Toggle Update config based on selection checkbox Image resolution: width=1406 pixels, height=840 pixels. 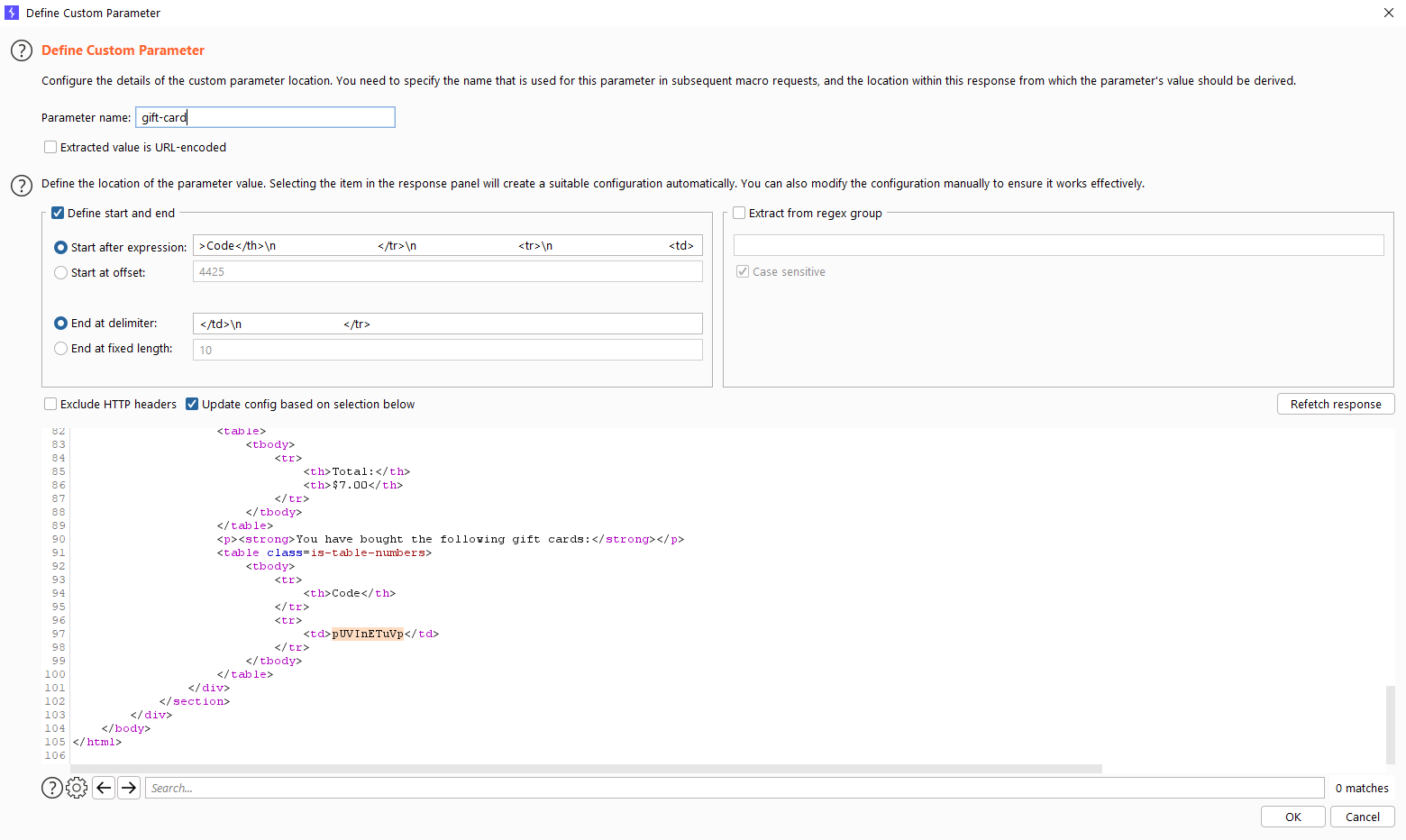[x=192, y=404]
